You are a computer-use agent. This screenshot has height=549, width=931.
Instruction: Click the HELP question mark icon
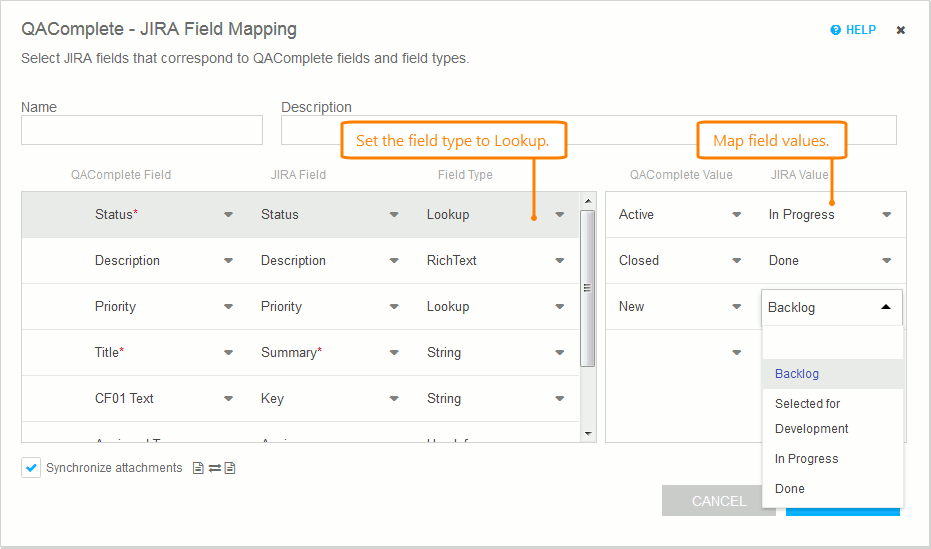tap(836, 30)
